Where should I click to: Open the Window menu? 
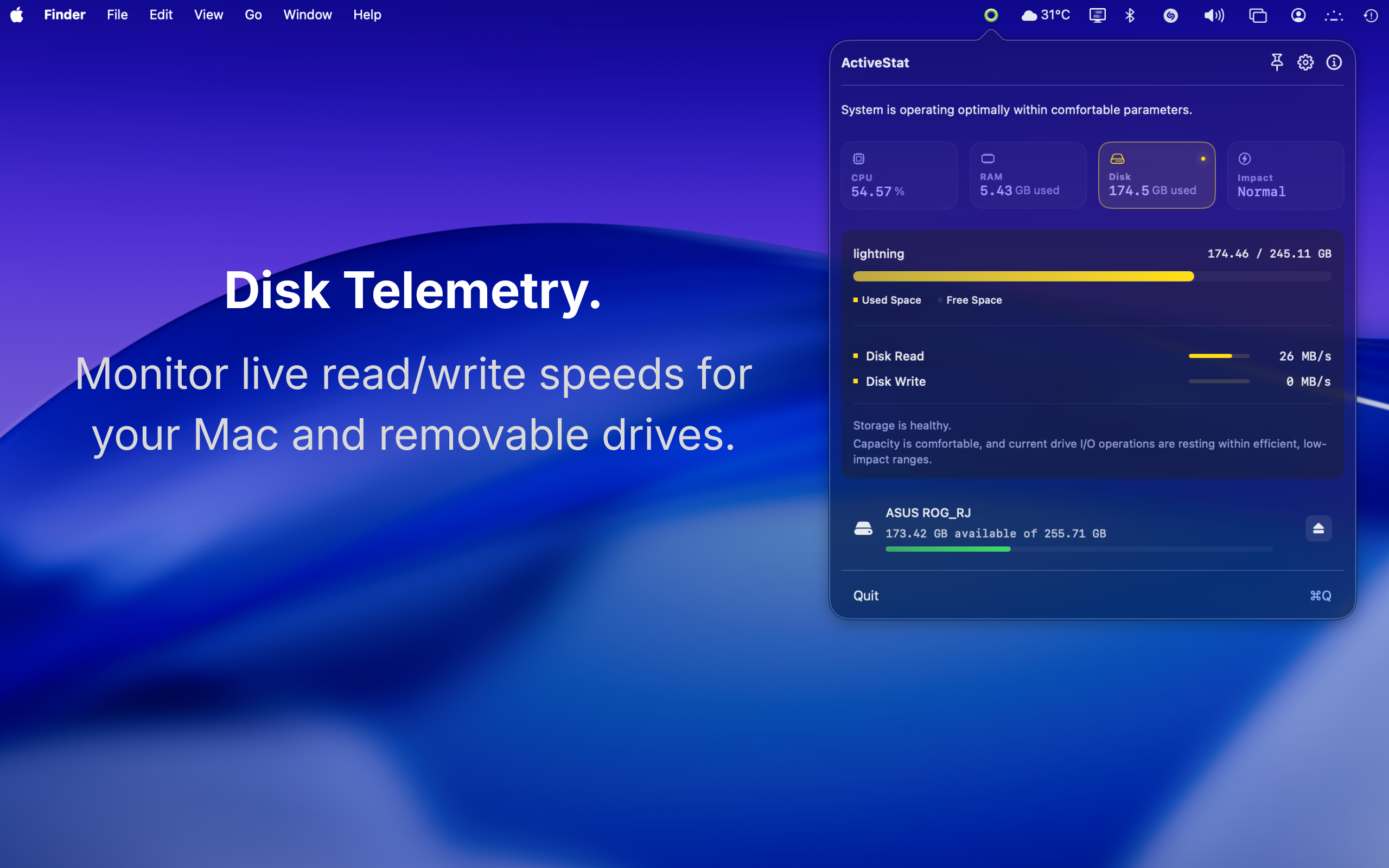tap(307, 14)
